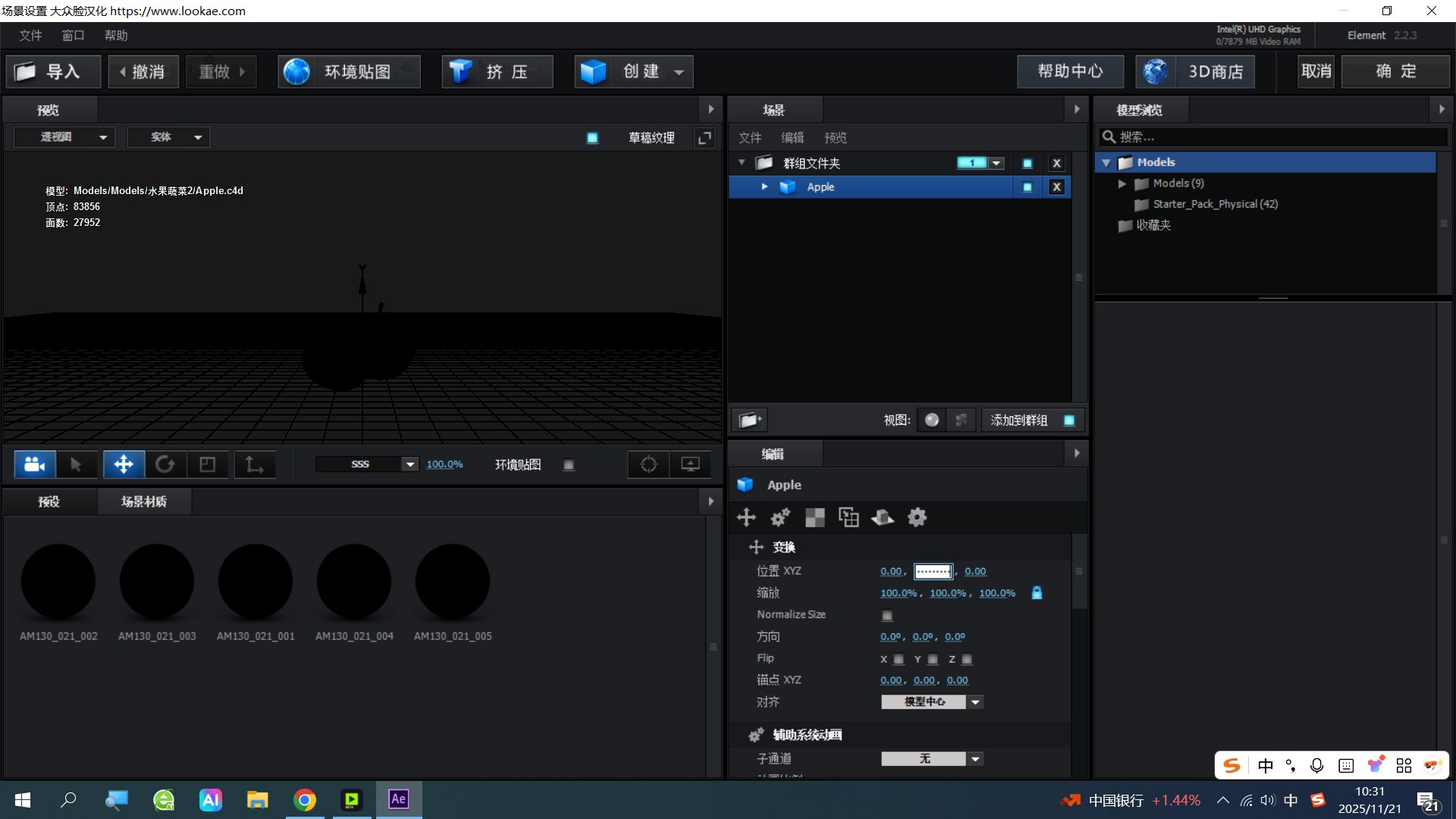Click the new folder icon in scene panel

(749, 420)
